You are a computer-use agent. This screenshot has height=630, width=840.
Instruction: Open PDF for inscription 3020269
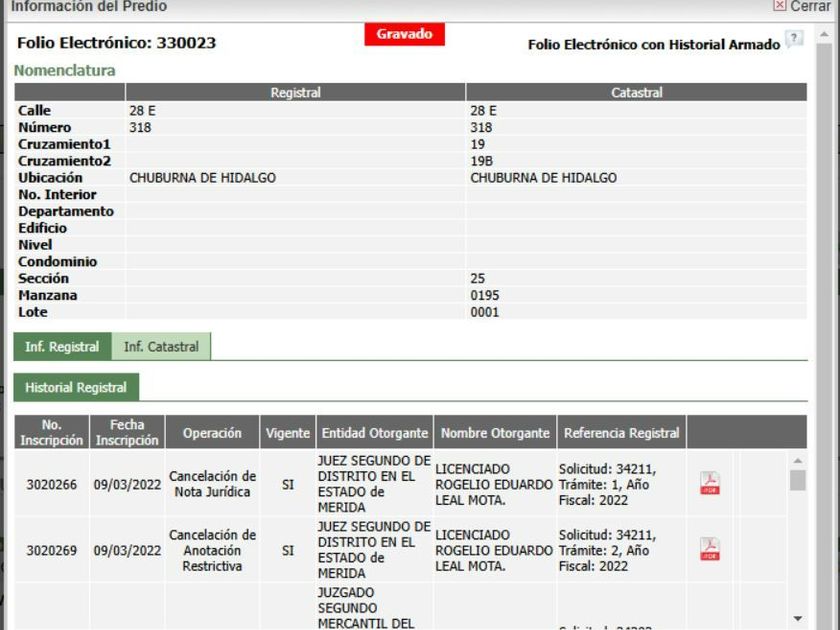(710, 550)
